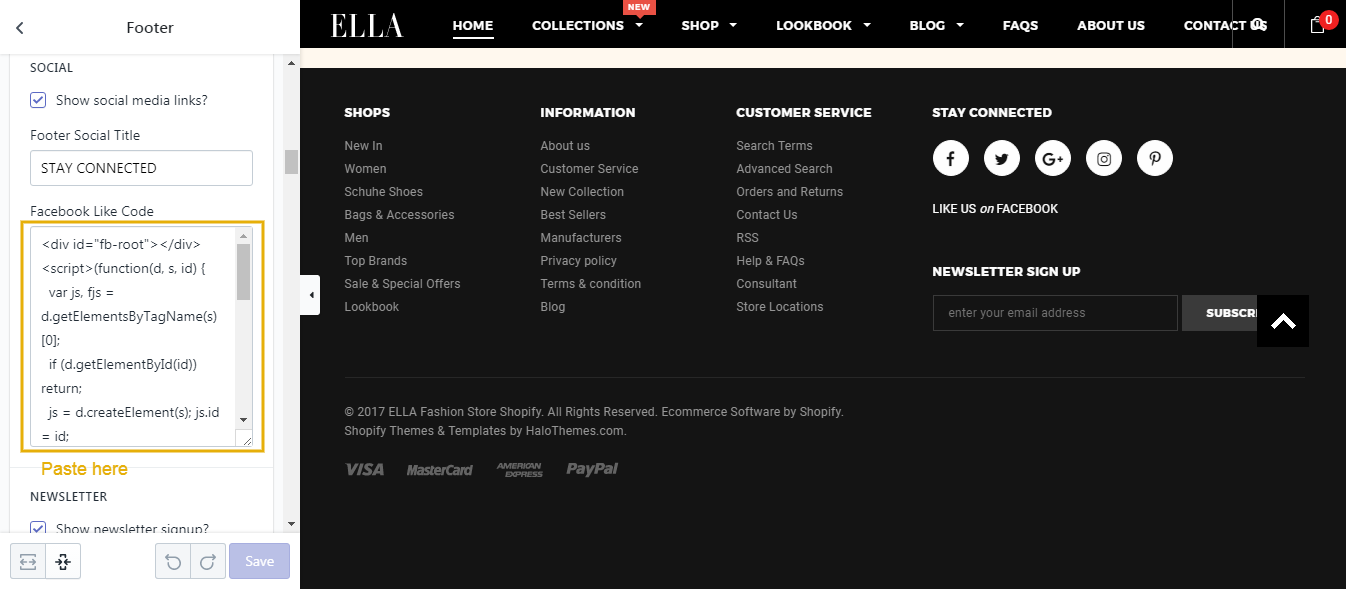Expand the LOOKBOOK nav dropdown arrow
Image resolution: width=1346 pixels, height=589 pixels.
click(x=867, y=26)
